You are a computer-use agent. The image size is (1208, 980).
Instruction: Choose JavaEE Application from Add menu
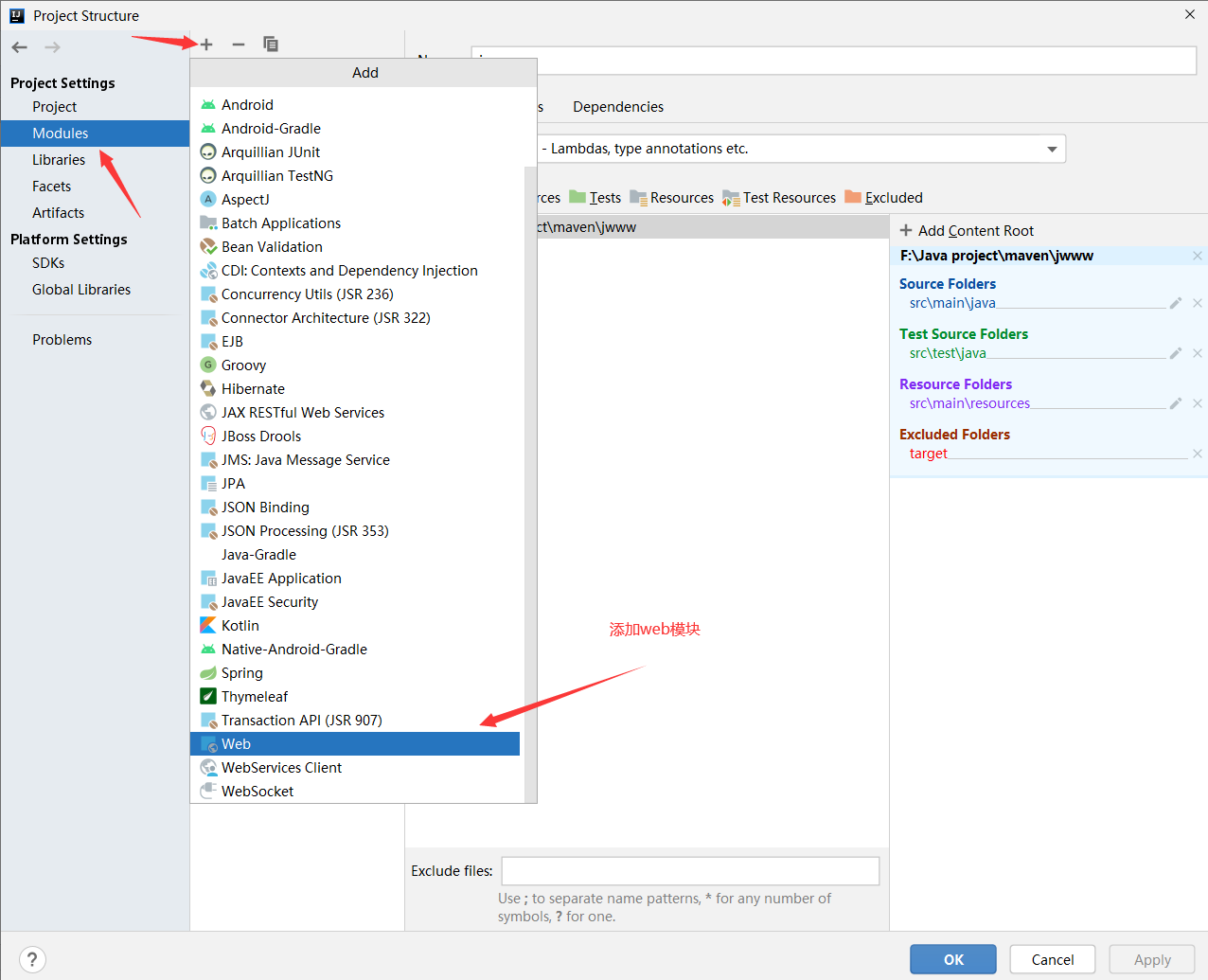click(x=355, y=579)
